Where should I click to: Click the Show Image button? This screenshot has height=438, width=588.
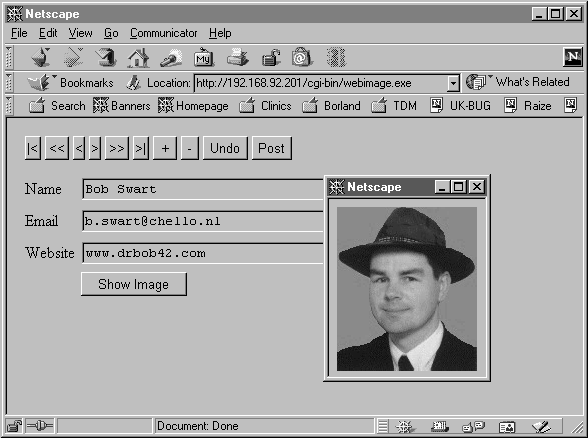134,284
